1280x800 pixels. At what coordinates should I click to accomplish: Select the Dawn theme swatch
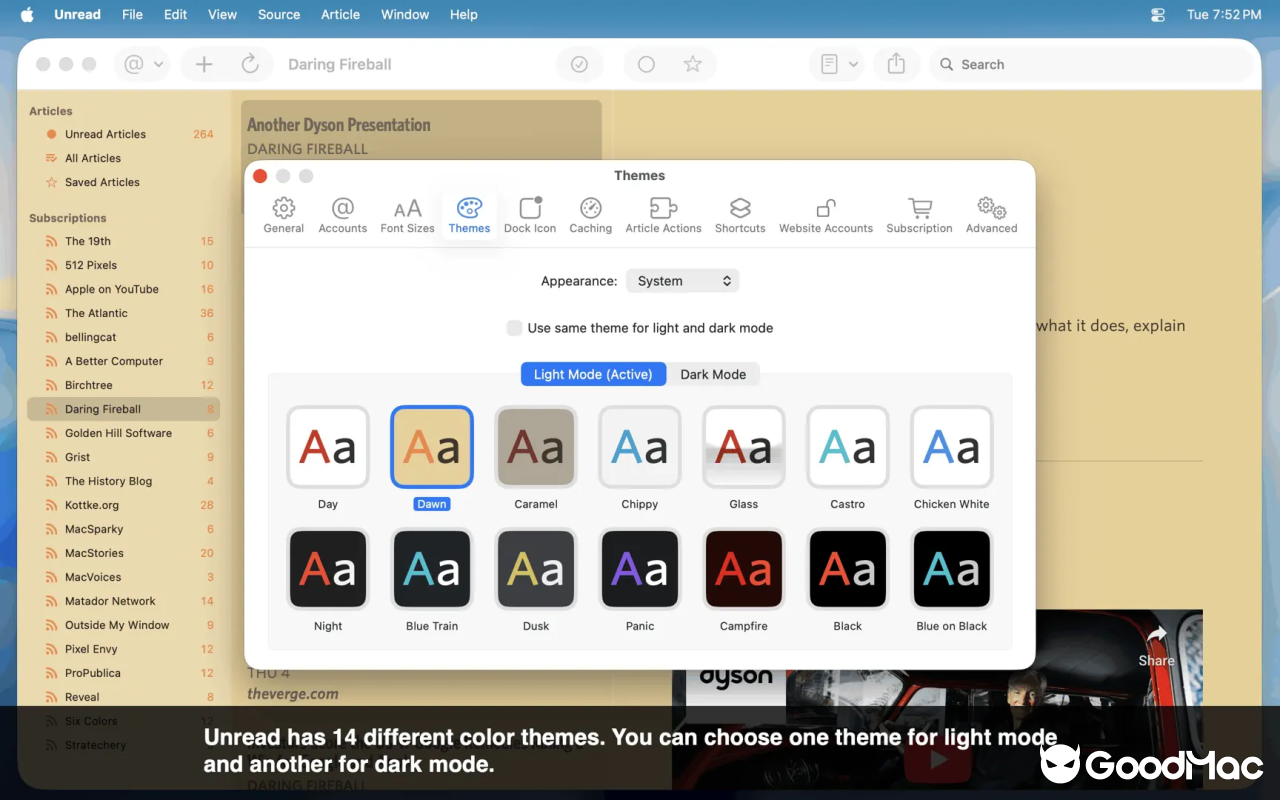[432, 446]
